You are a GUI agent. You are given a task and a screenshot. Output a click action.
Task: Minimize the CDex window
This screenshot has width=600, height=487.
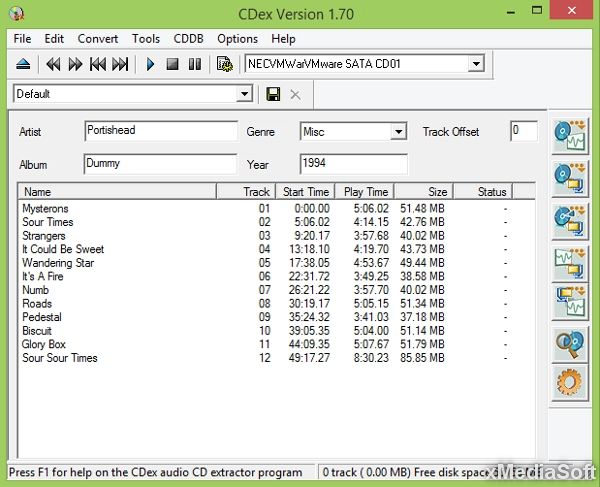510,12
